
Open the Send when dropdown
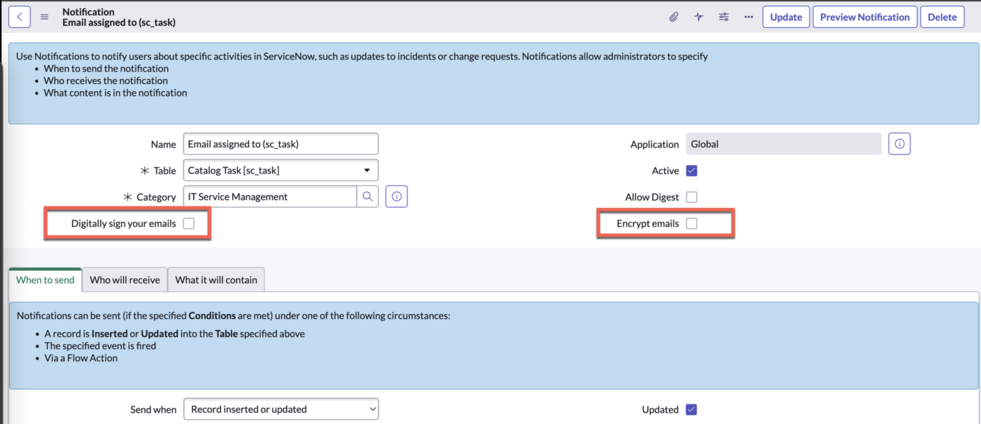pos(281,409)
